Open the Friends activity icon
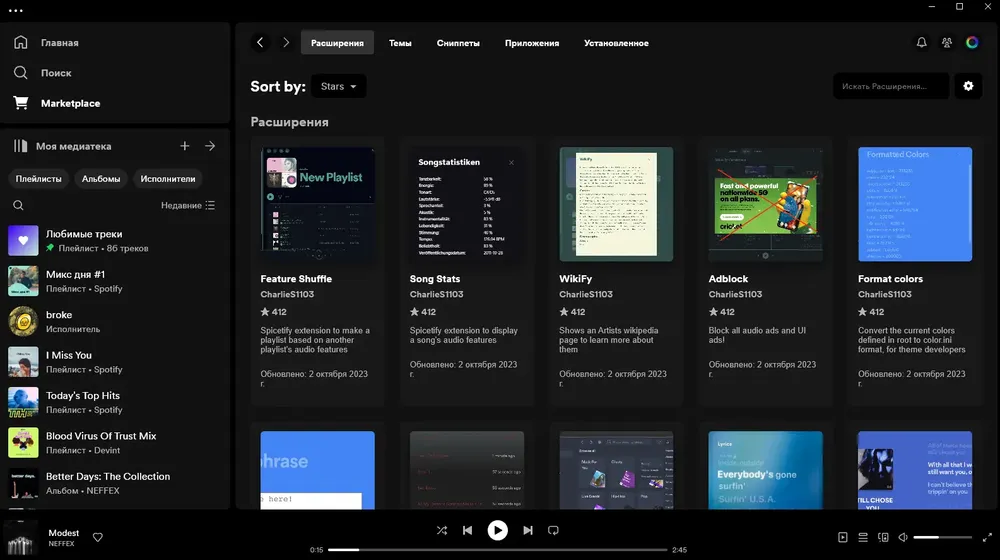 [947, 43]
